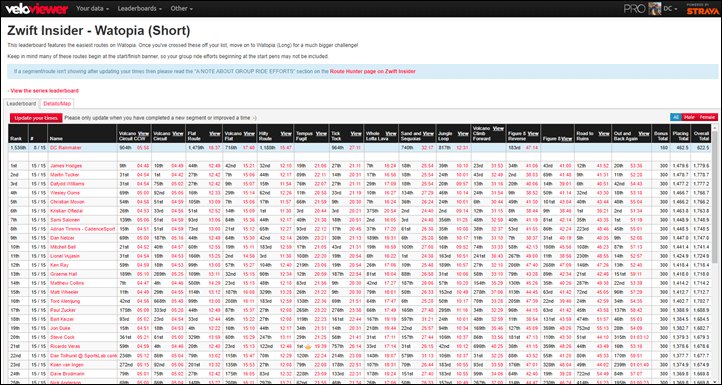Click View link for Tick Tock

(356, 134)
